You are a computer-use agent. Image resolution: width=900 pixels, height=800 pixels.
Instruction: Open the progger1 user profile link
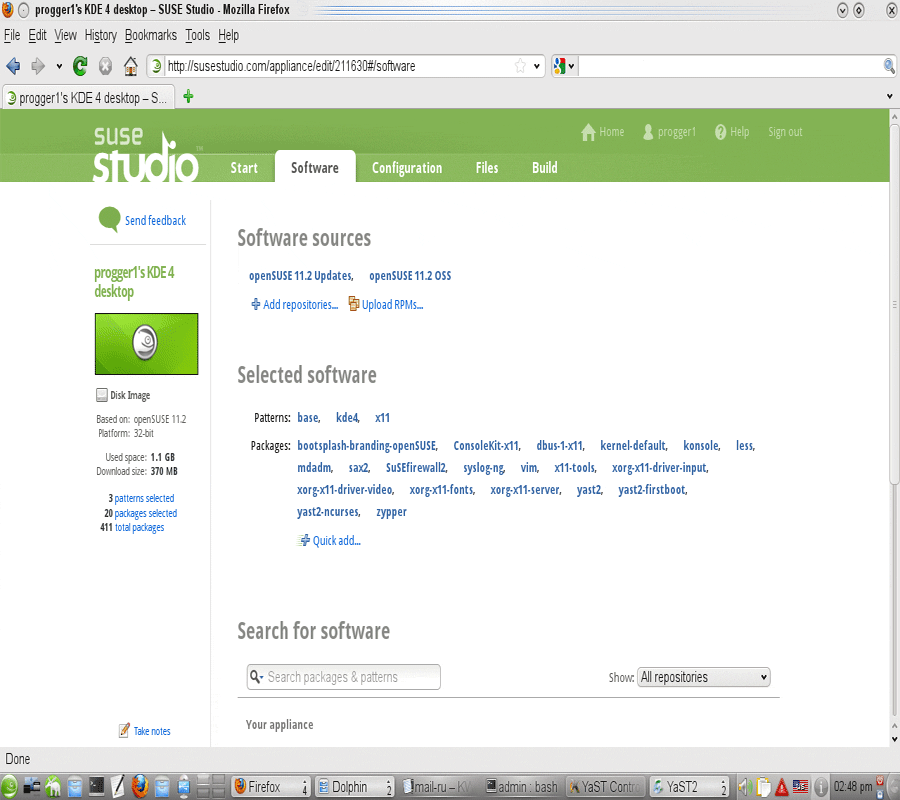(x=669, y=132)
